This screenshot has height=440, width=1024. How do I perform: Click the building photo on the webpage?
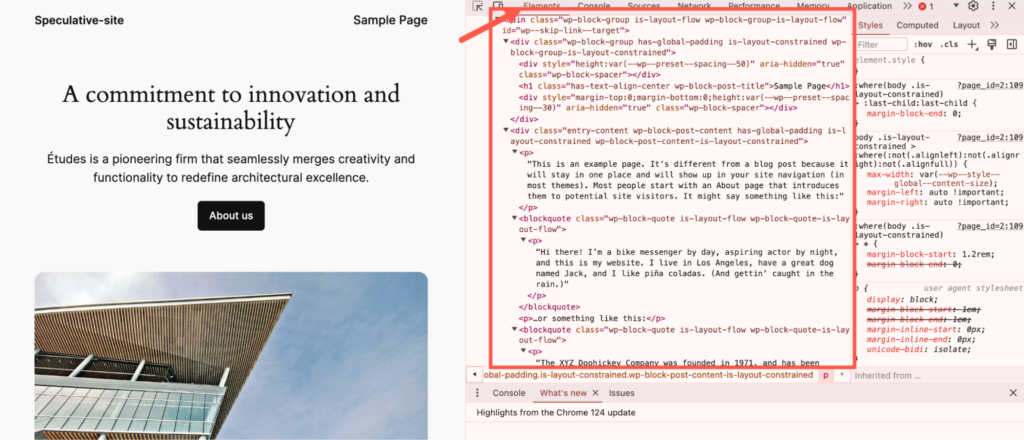[x=231, y=356]
